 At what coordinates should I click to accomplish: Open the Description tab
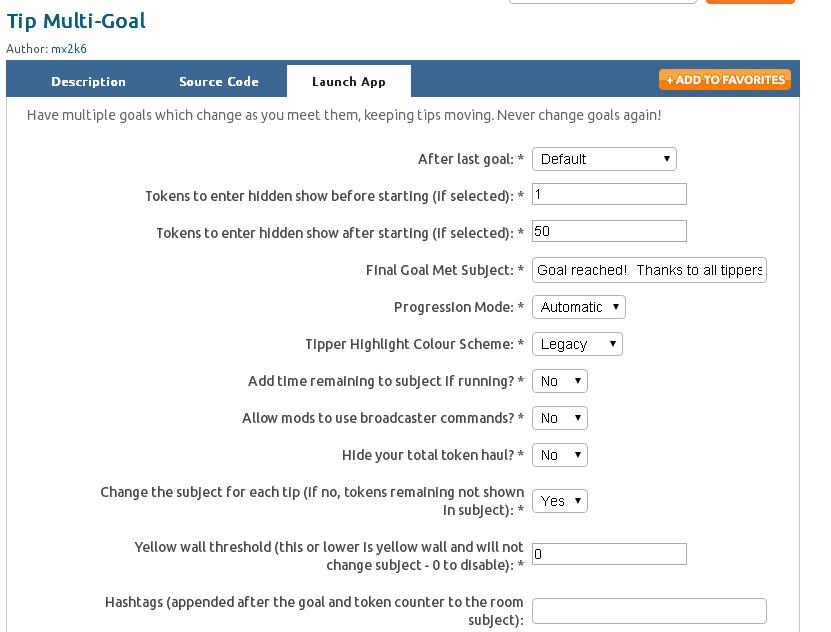coord(88,82)
